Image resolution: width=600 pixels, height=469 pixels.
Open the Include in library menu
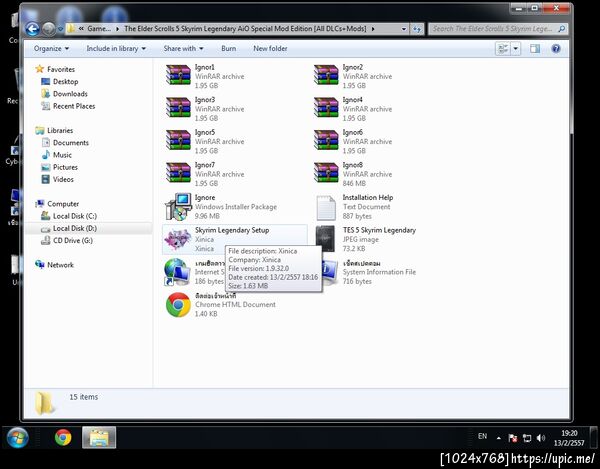[x=116, y=49]
